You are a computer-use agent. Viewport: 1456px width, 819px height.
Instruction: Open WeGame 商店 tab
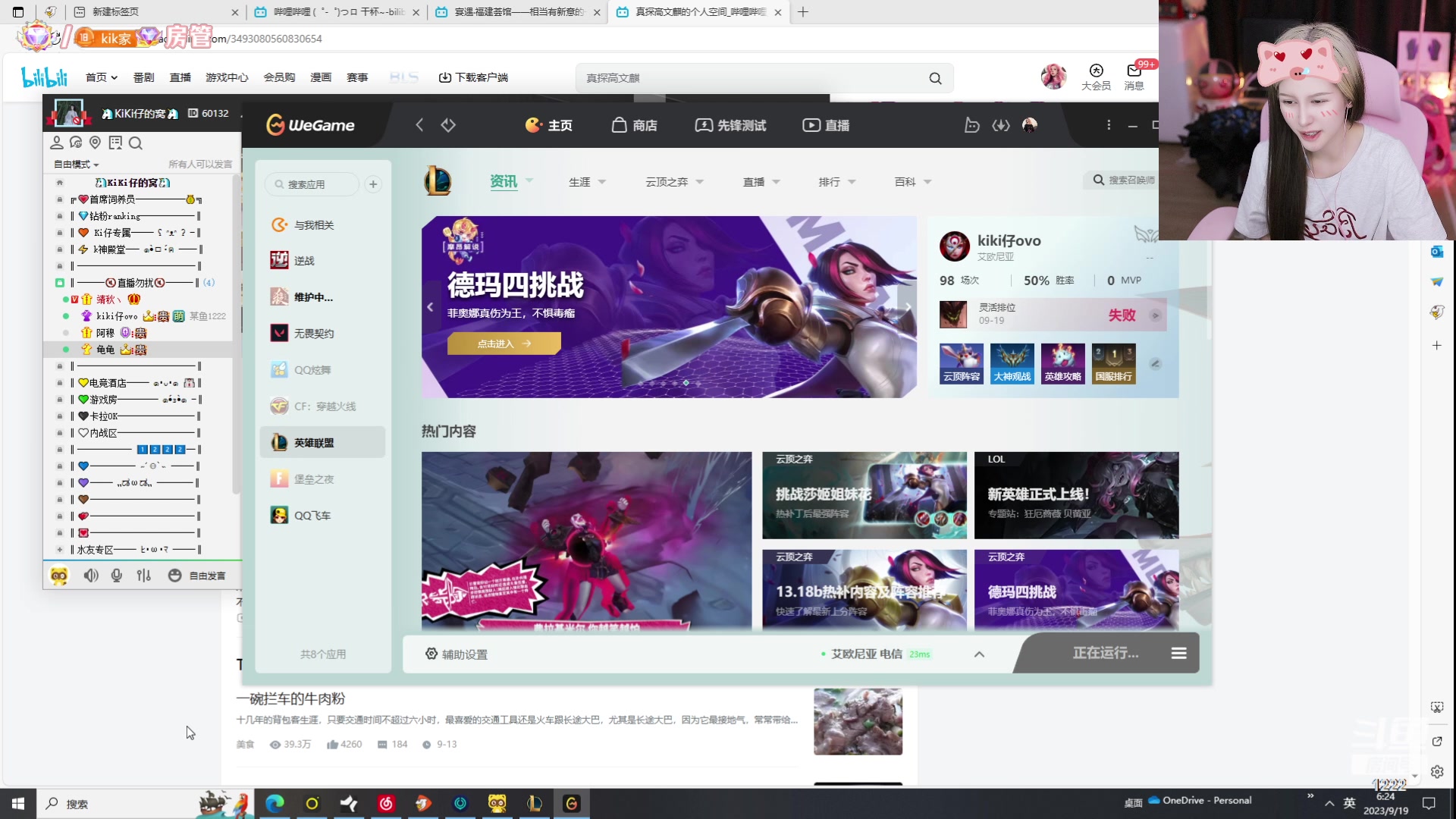click(x=635, y=125)
